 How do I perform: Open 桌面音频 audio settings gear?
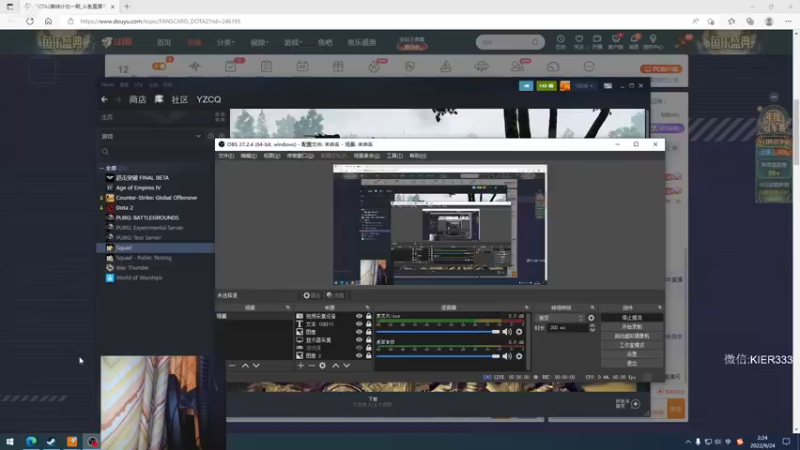click(x=519, y=356)
